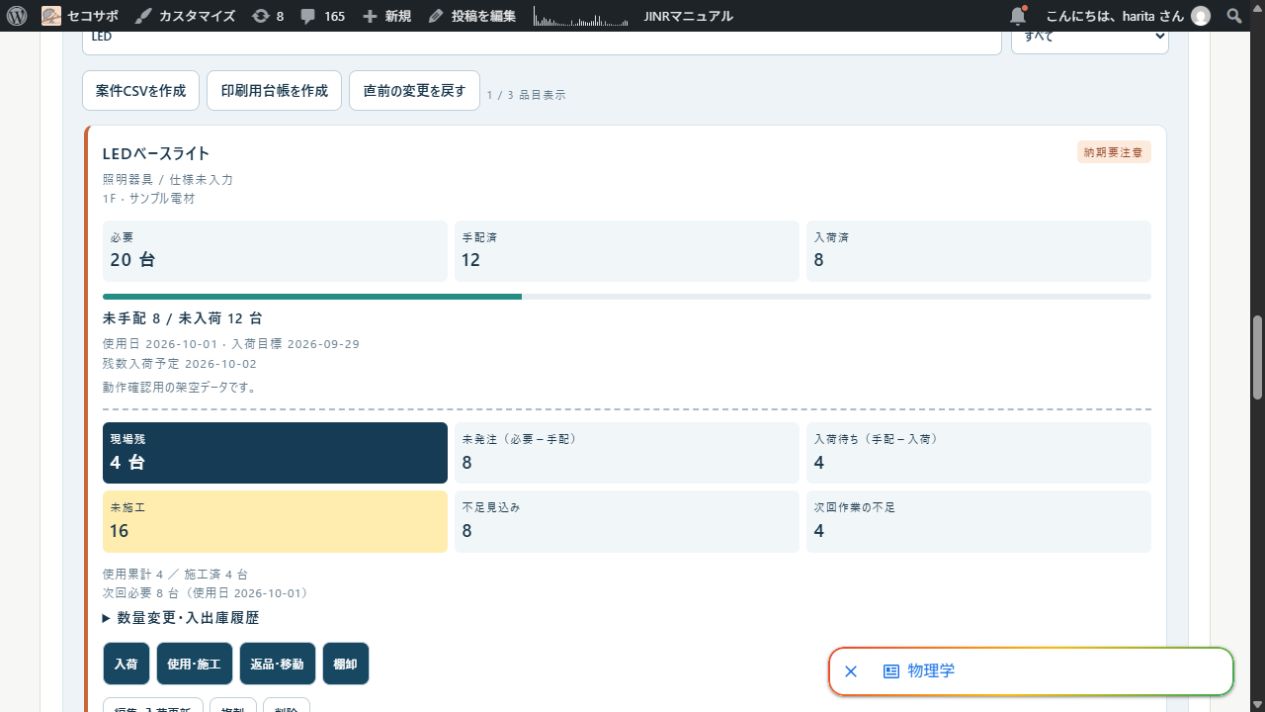The width and height of the screenshot is (1265, 712).
Task: Open the JINRマニュアル menu item
Action: [687, 16]
